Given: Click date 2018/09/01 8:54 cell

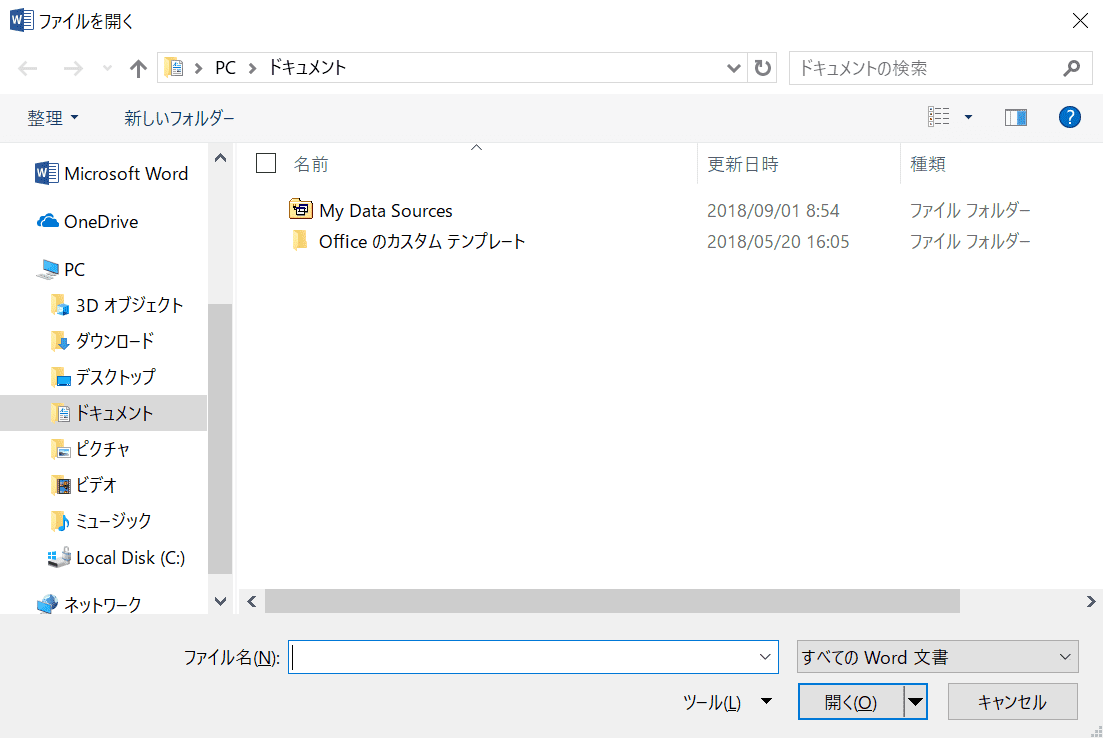Looking at the screenshot, I should (x=773, y=210).
